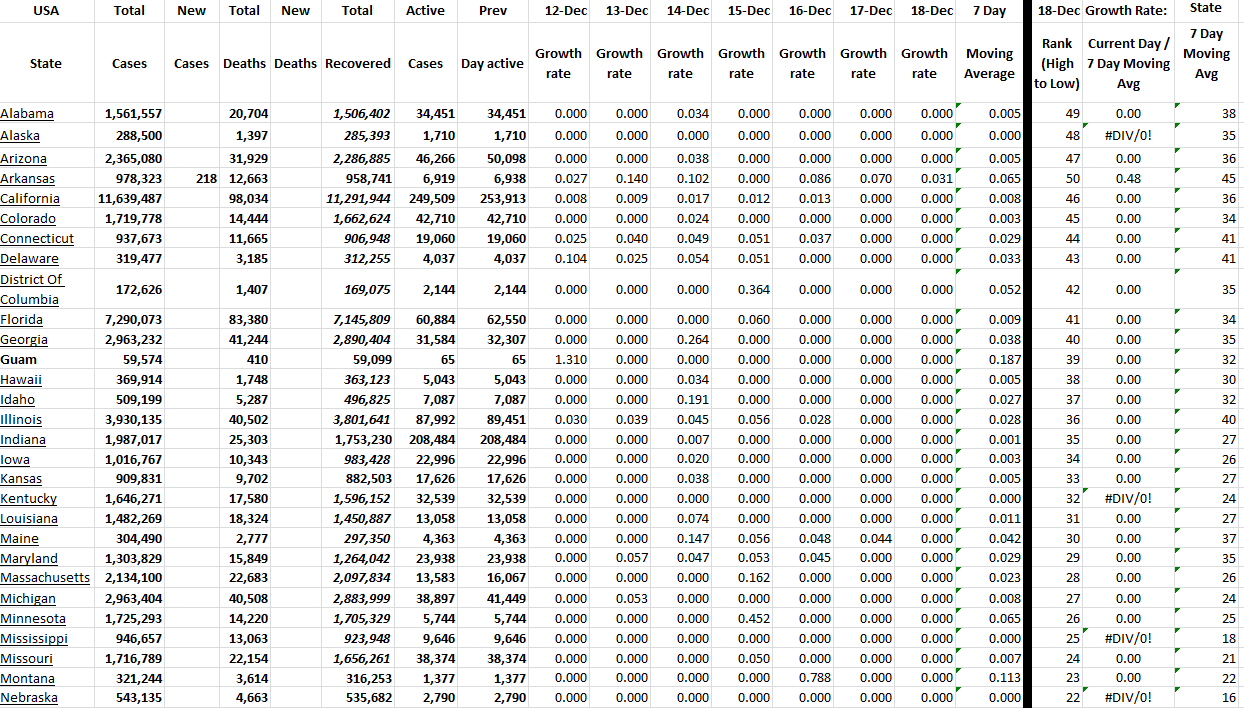The width and height of the screenshot is (1244, 708).
Task: Select the Texas predecessor Nebraska link
Action: click(x=28, y=697)
